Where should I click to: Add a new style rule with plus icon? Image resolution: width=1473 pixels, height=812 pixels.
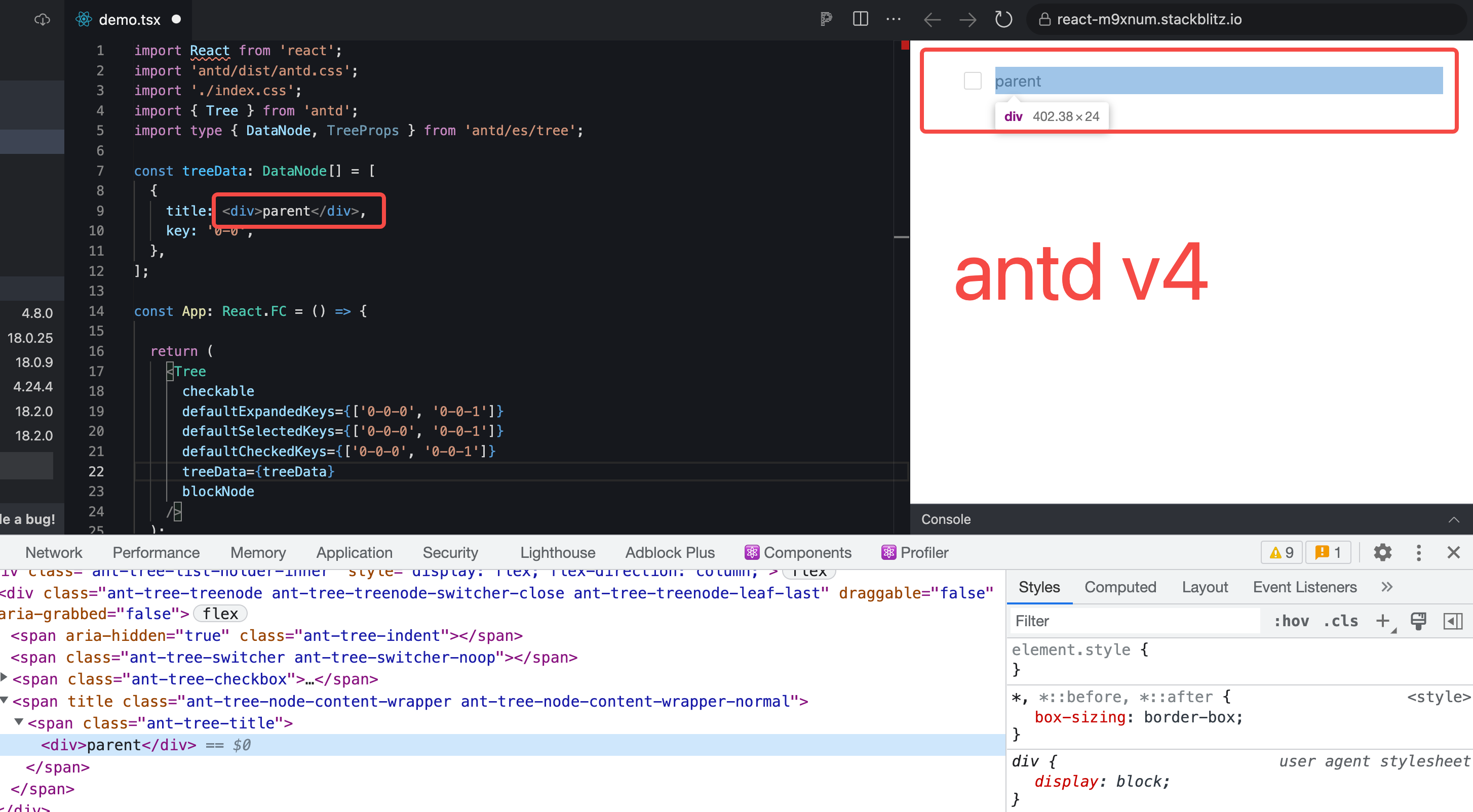pyautogui.click(x=1383, y=621)
